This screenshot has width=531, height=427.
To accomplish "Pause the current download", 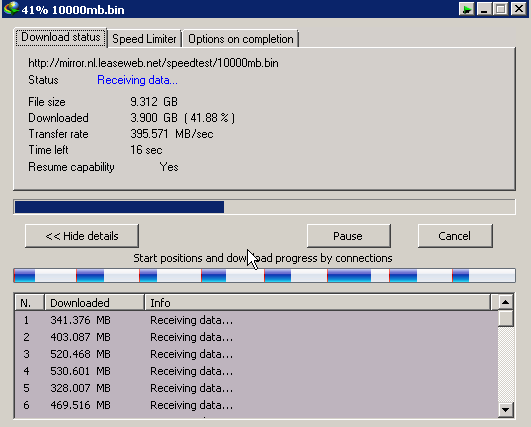I will [x=348, y=236].
